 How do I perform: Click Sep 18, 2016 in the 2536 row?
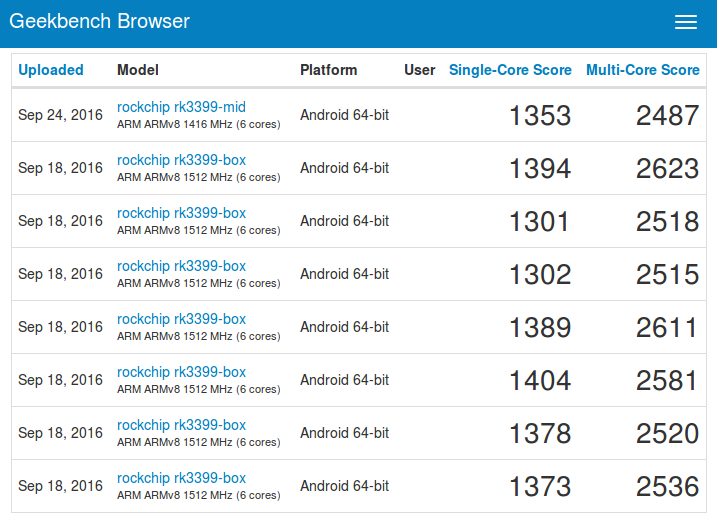click(60, 486)
